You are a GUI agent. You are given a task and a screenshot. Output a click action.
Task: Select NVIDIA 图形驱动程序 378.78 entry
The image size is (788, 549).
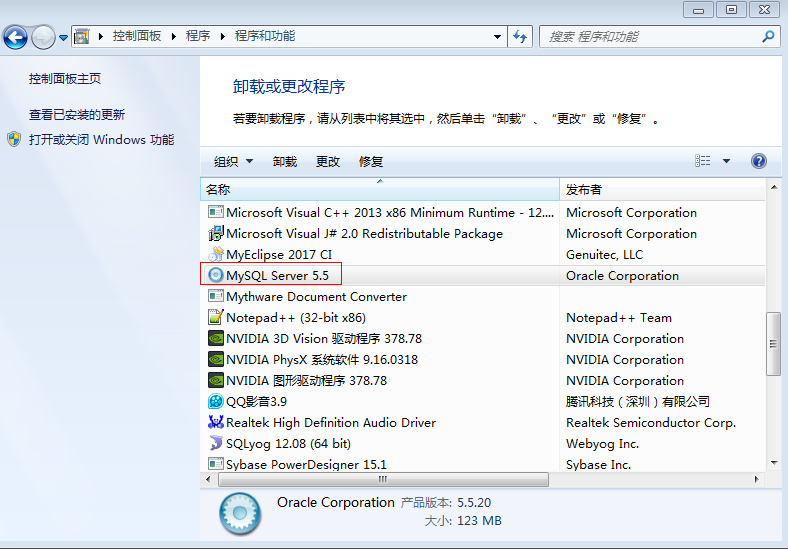307,381
